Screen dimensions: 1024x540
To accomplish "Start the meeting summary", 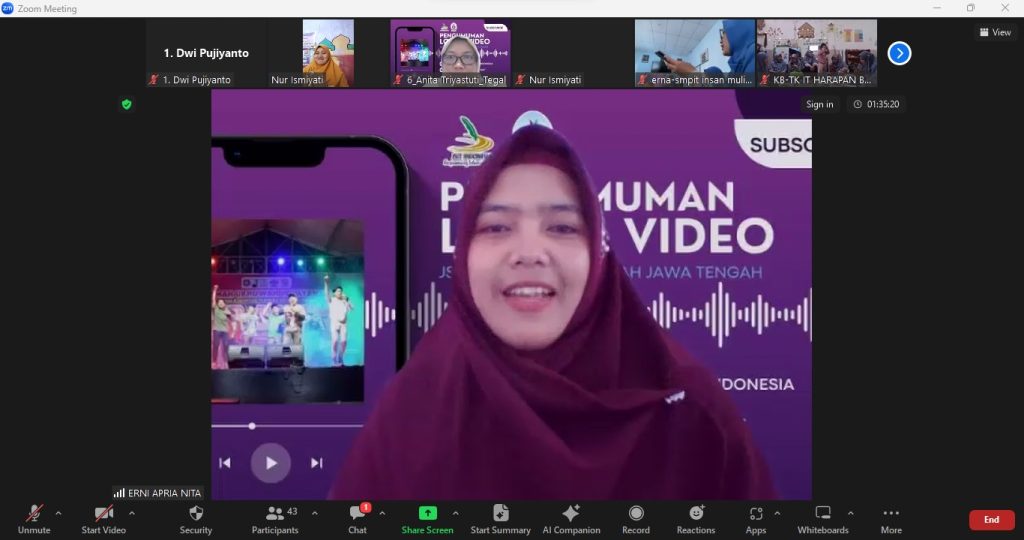I will (x=500, y=514).
